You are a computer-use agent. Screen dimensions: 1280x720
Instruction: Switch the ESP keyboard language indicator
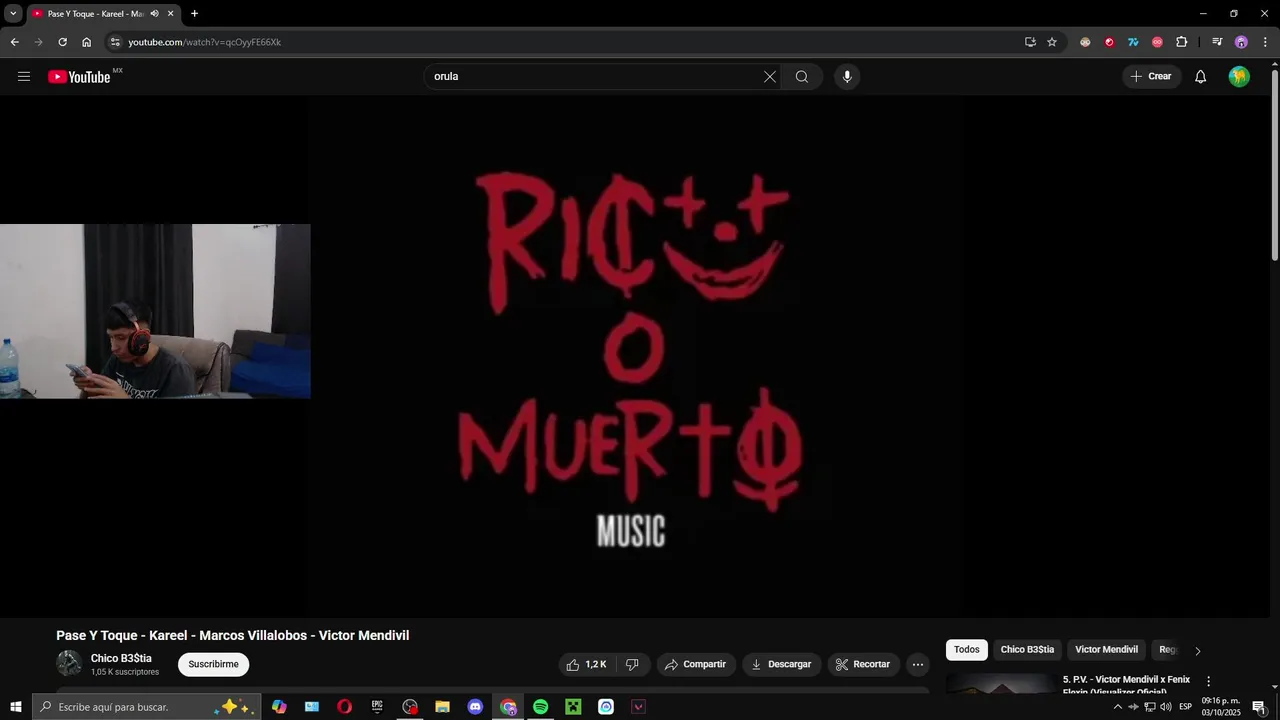(1186, 707)
